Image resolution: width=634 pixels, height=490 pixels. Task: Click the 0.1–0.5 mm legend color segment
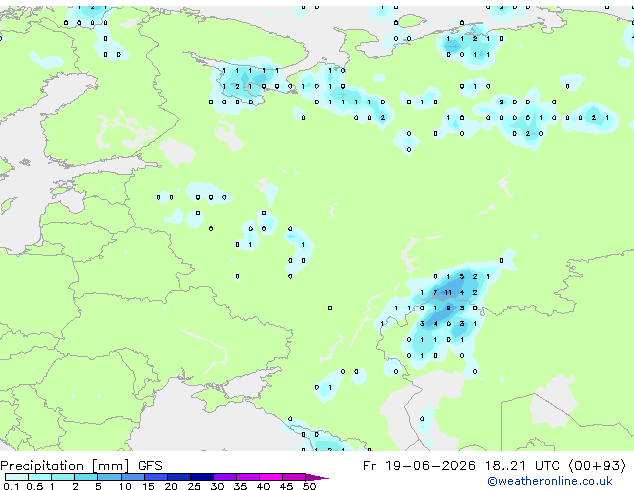click(x=17, y=477)
